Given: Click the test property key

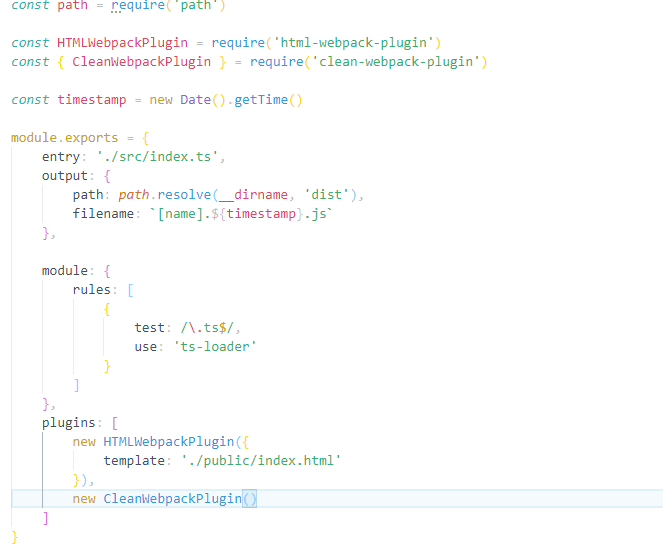Looking at the screenshot, I should click(149, 328).
